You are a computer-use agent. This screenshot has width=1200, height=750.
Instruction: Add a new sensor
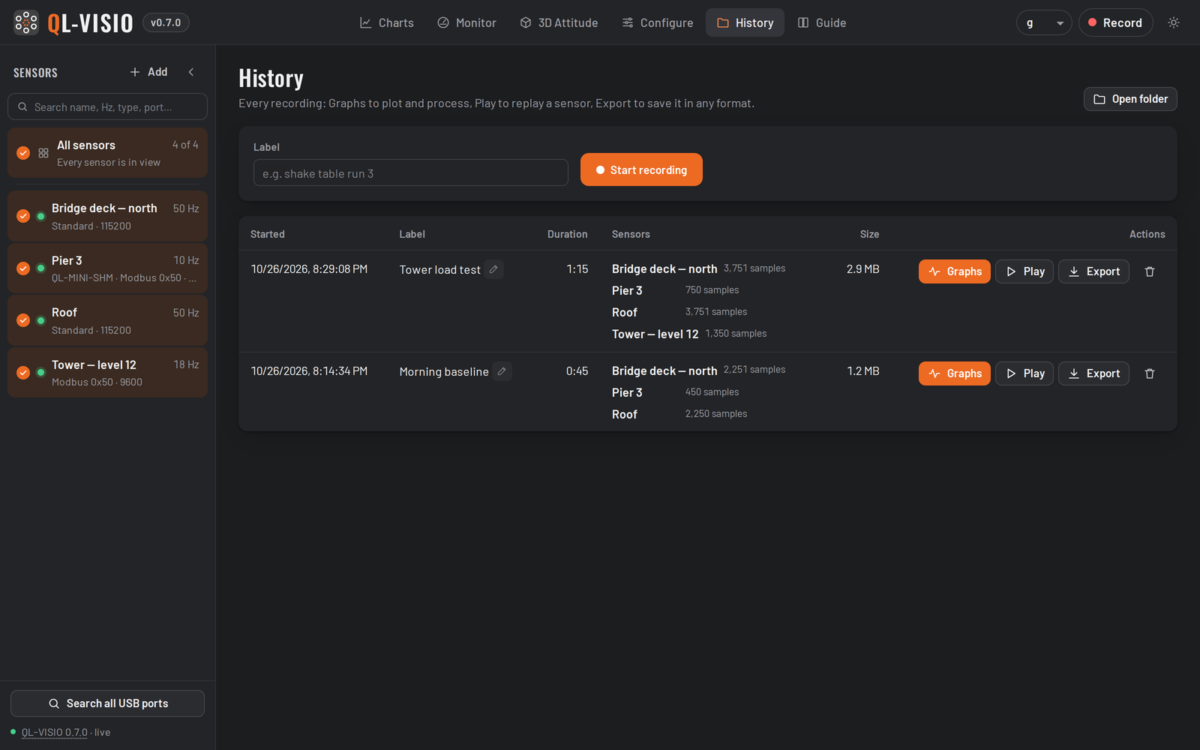pos(148,72)
